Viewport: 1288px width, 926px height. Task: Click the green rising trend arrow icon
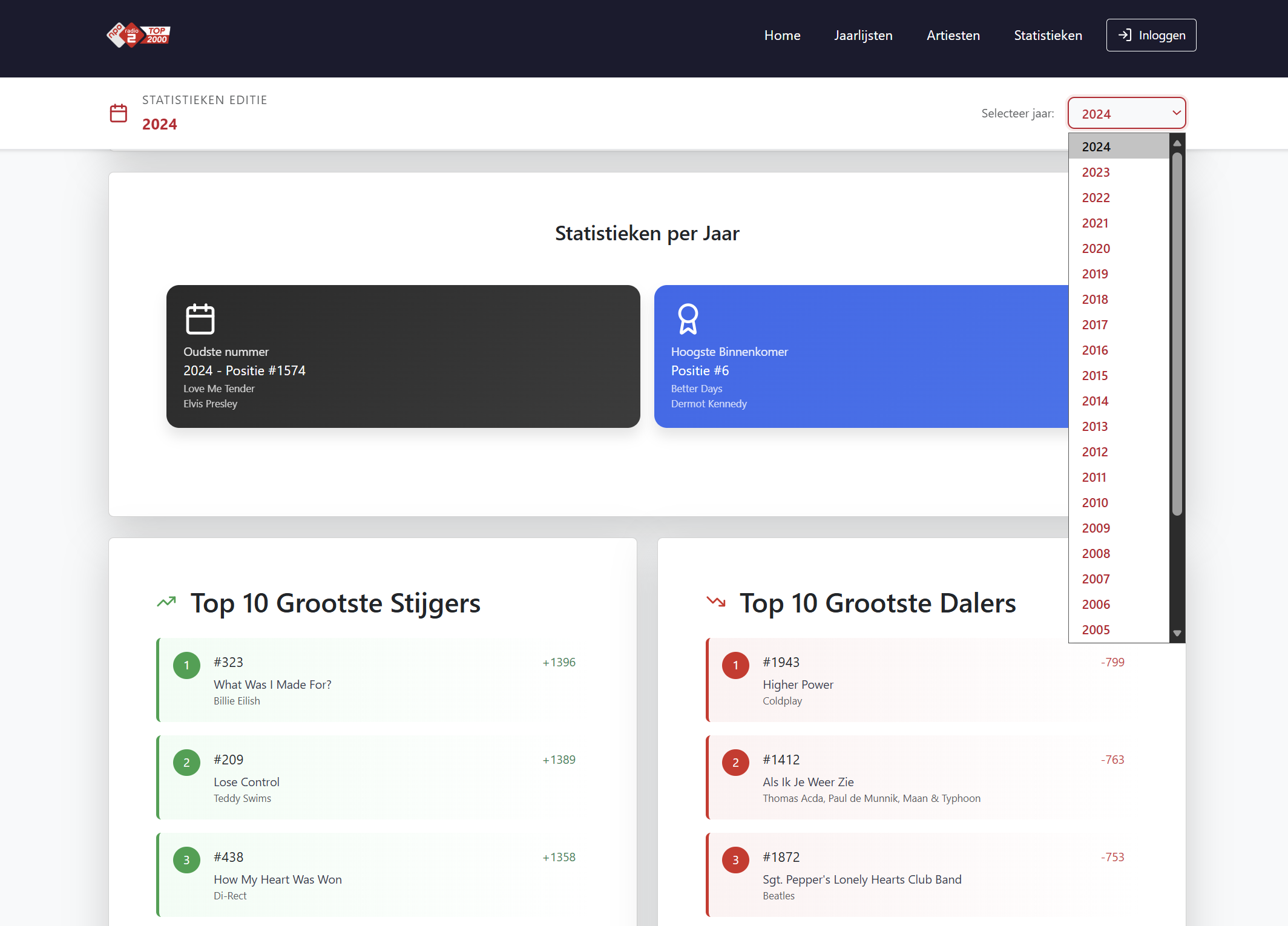(x=166, y=602)
